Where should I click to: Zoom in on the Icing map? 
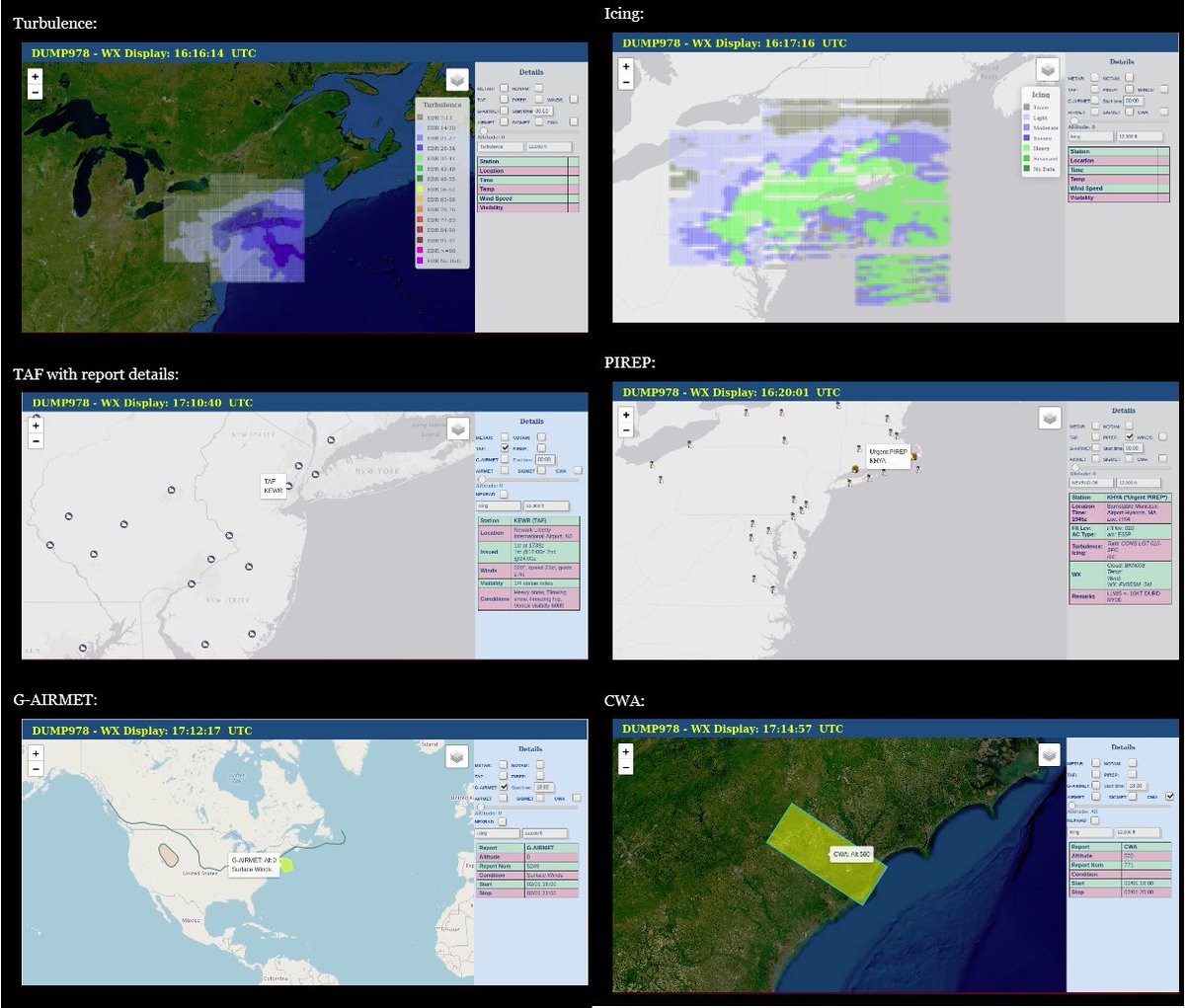(x=626, y=66)
